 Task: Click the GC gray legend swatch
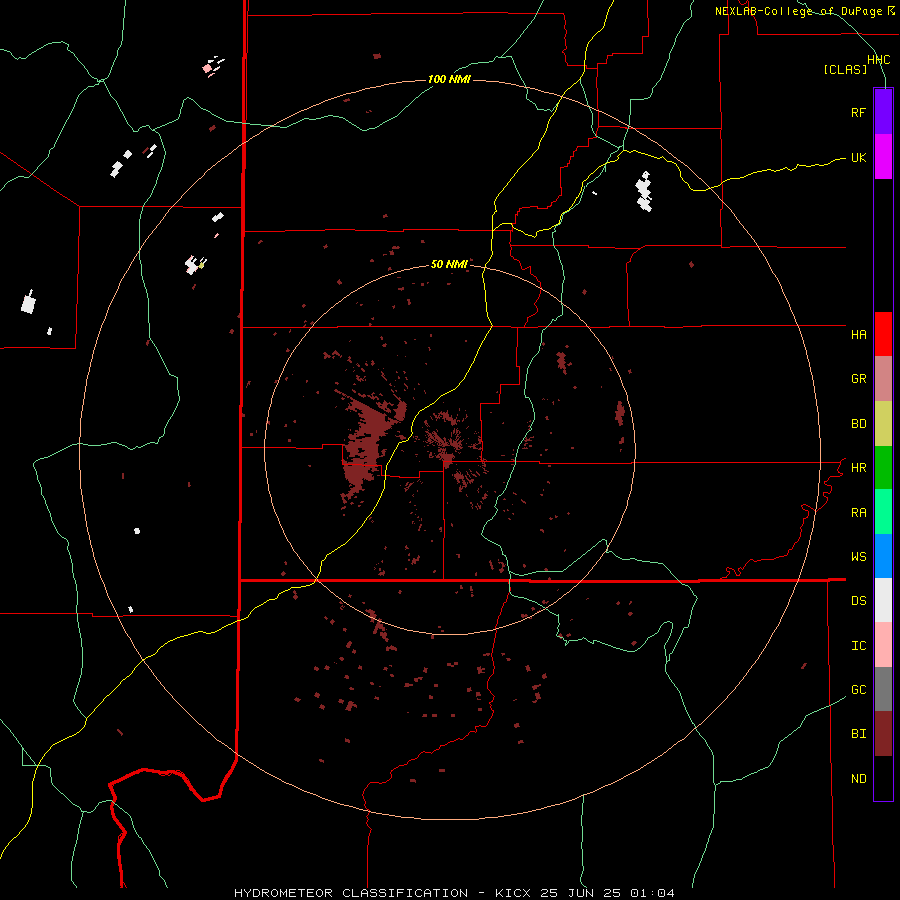pyautogui.click(x=883, y=689)
